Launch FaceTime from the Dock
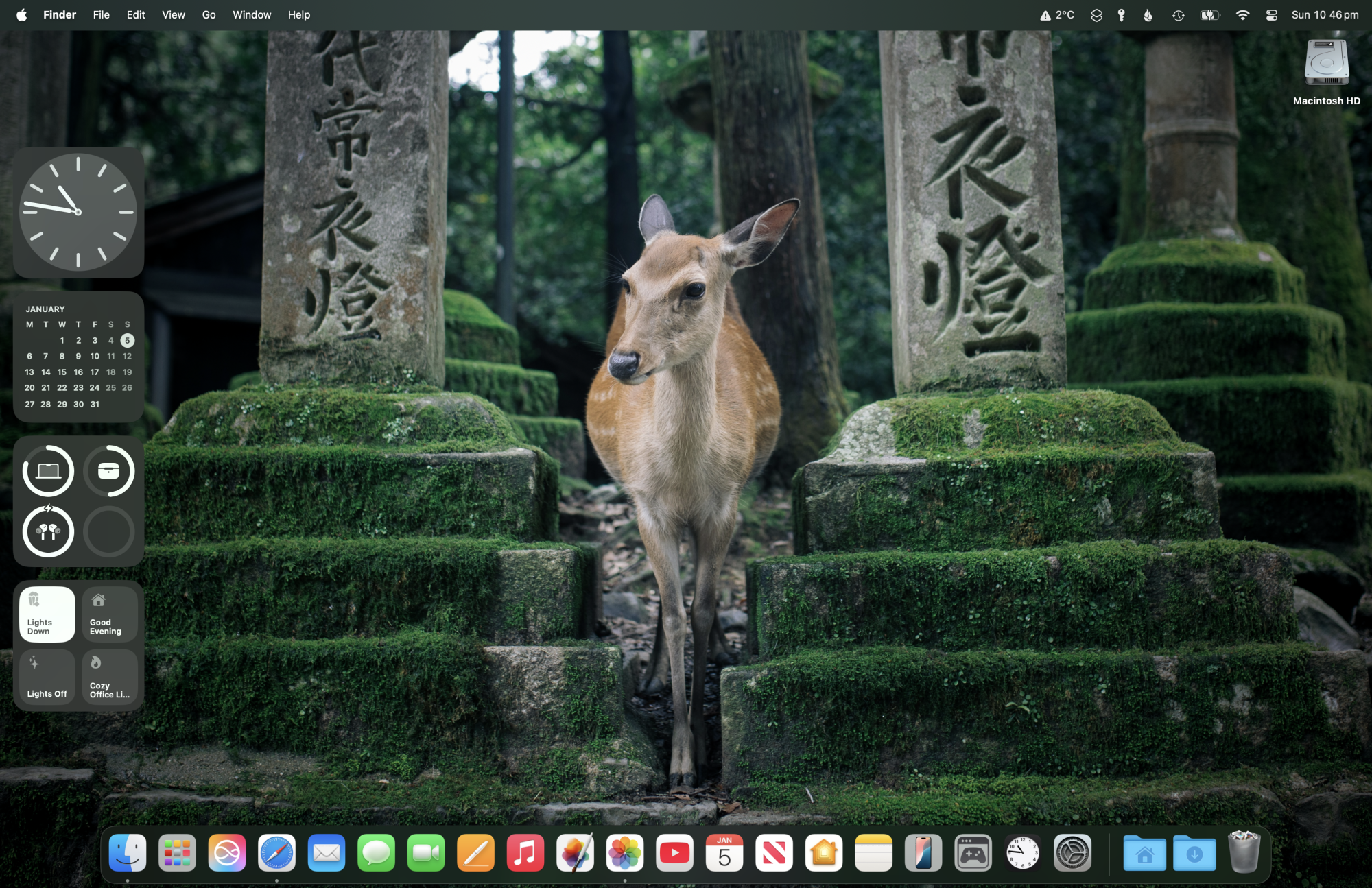 [425, 853]
